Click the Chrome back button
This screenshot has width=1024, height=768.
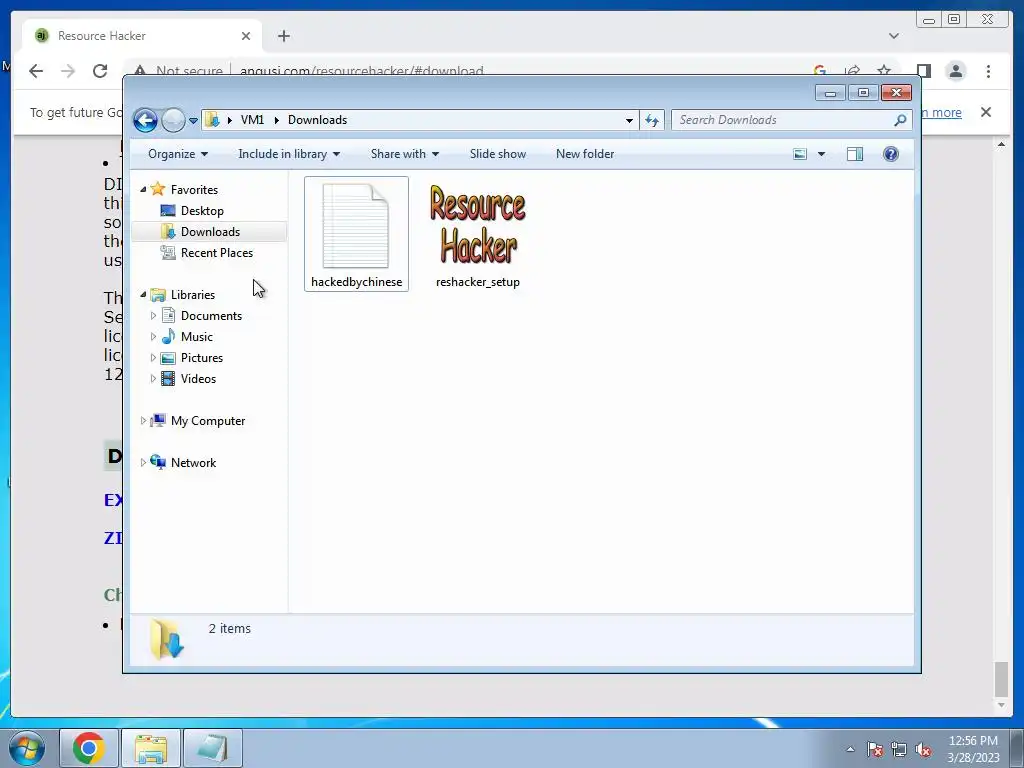point(36,71)
